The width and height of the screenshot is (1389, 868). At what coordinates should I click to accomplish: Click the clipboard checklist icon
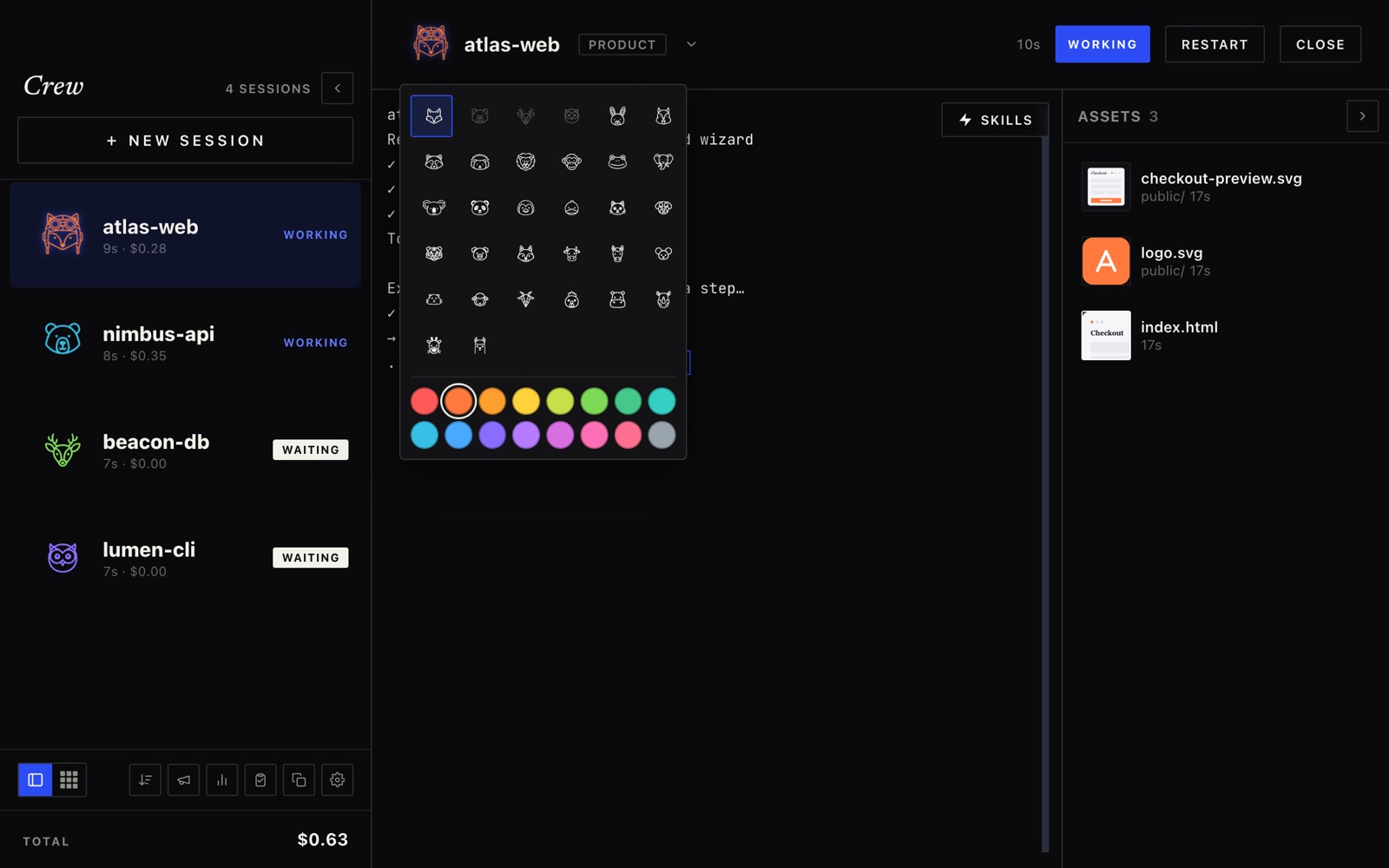click(x=260, y=780)
